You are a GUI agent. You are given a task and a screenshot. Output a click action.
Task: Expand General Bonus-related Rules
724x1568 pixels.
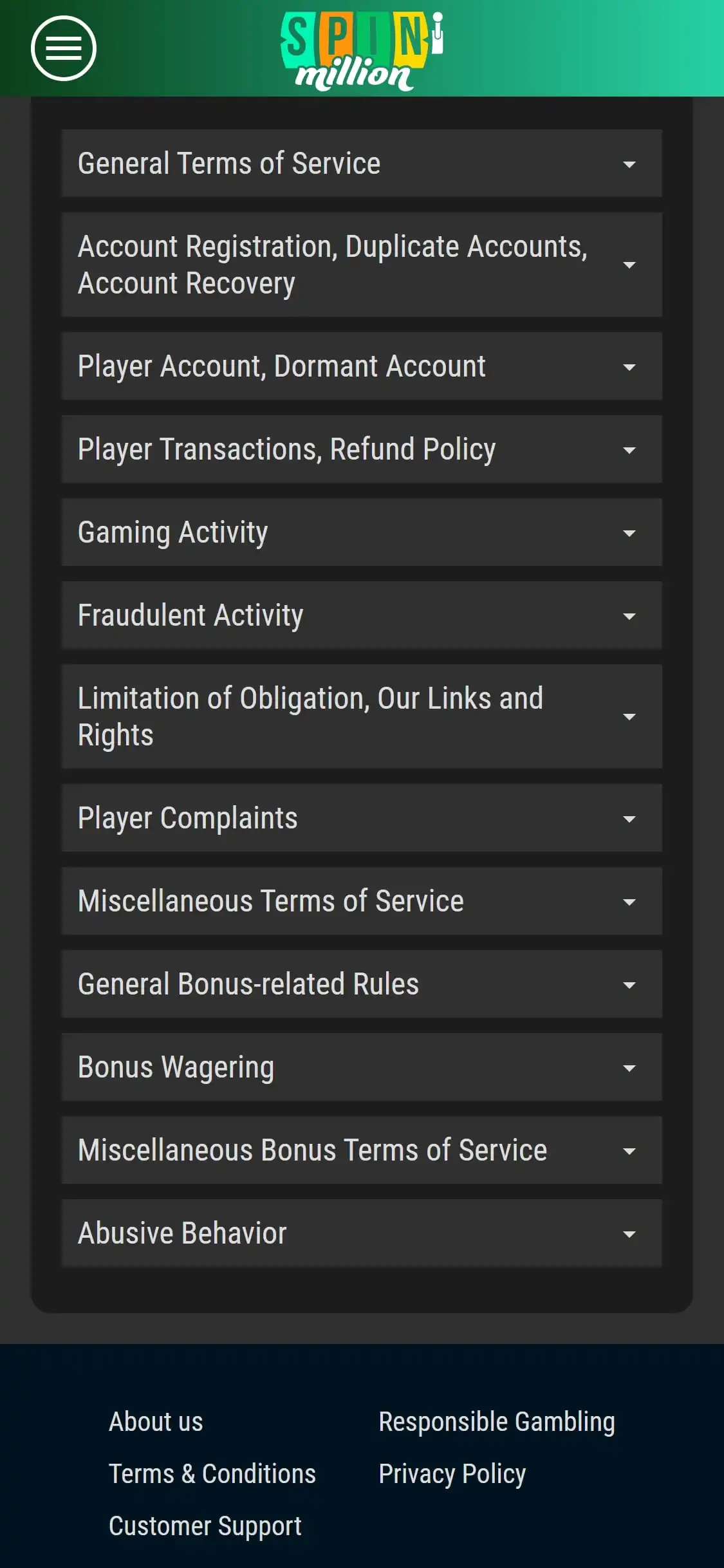point(360,984)
